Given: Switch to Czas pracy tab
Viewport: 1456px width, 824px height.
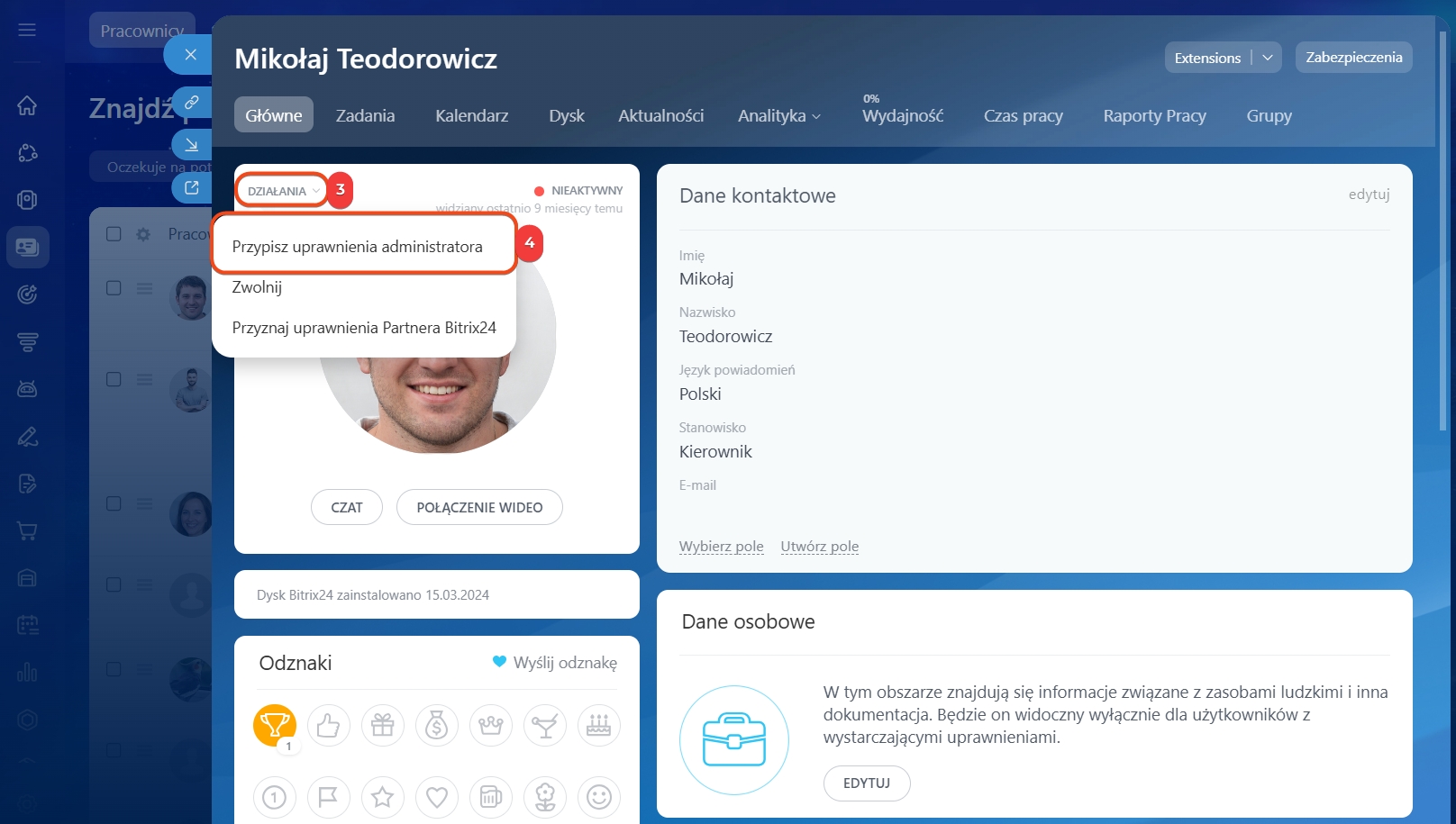Looking at the screenshot, I should coord(1024,115).
